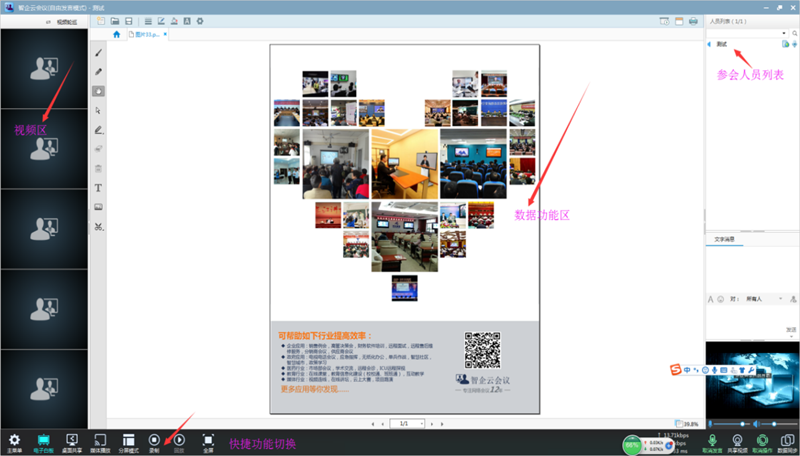Toggle 共享视频 webcam sharing
This screenshot has width=800, height=456.
[737, 443]
